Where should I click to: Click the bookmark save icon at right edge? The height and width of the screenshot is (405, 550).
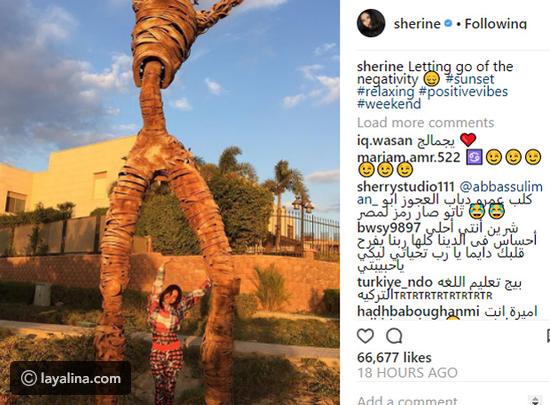coord(548,336)
